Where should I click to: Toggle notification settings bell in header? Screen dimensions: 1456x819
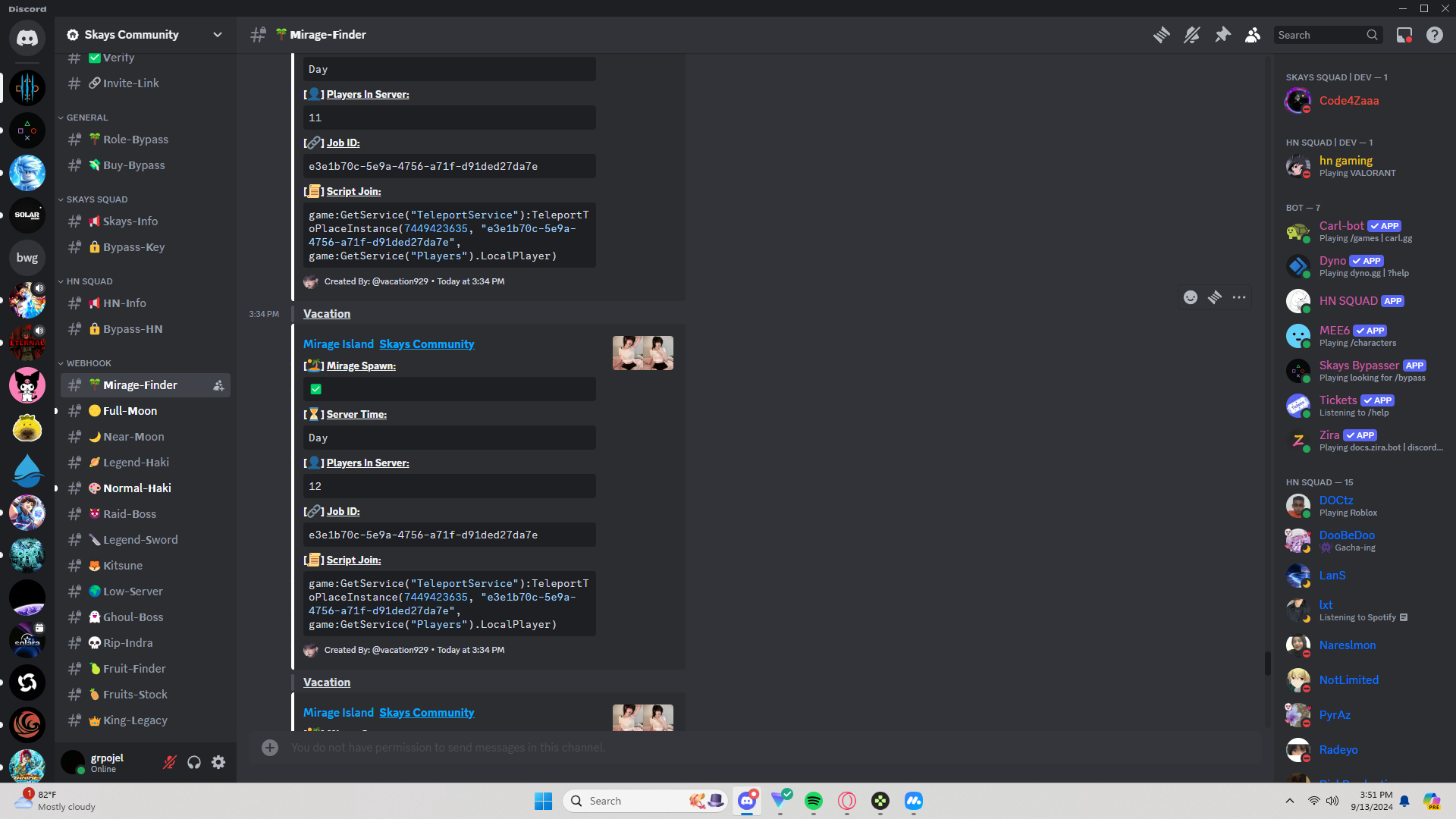coord(1191,35)
